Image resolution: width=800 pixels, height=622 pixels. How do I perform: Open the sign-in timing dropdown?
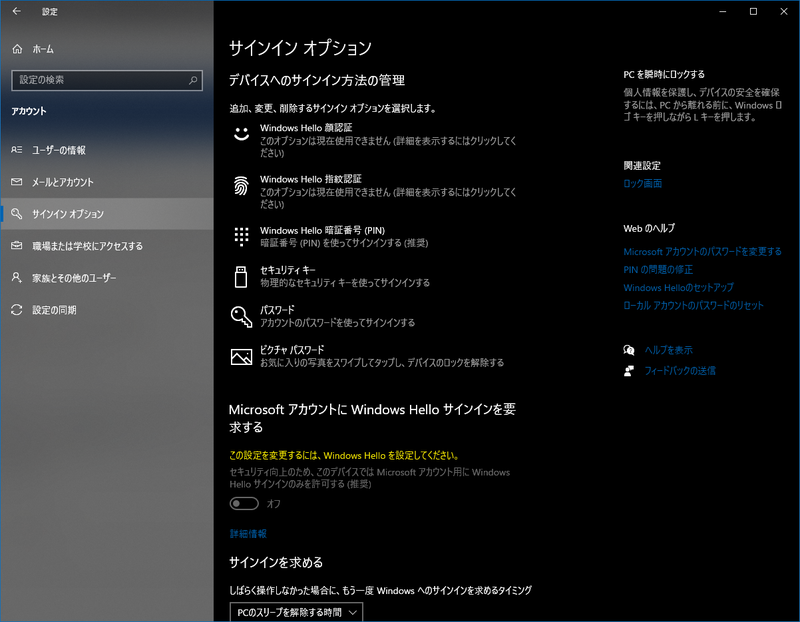pos(296,611)
